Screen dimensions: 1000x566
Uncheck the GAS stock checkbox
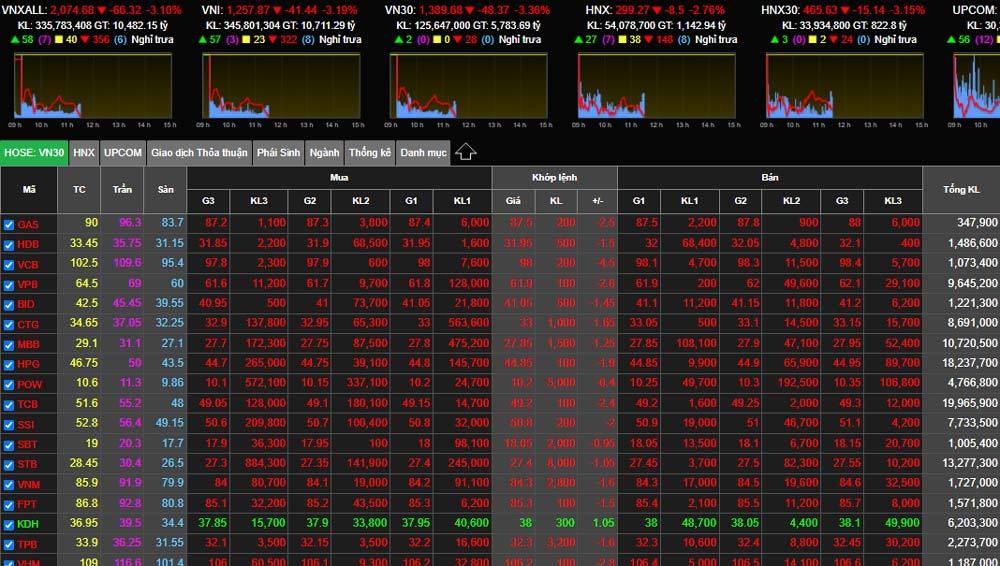[9, 224]
